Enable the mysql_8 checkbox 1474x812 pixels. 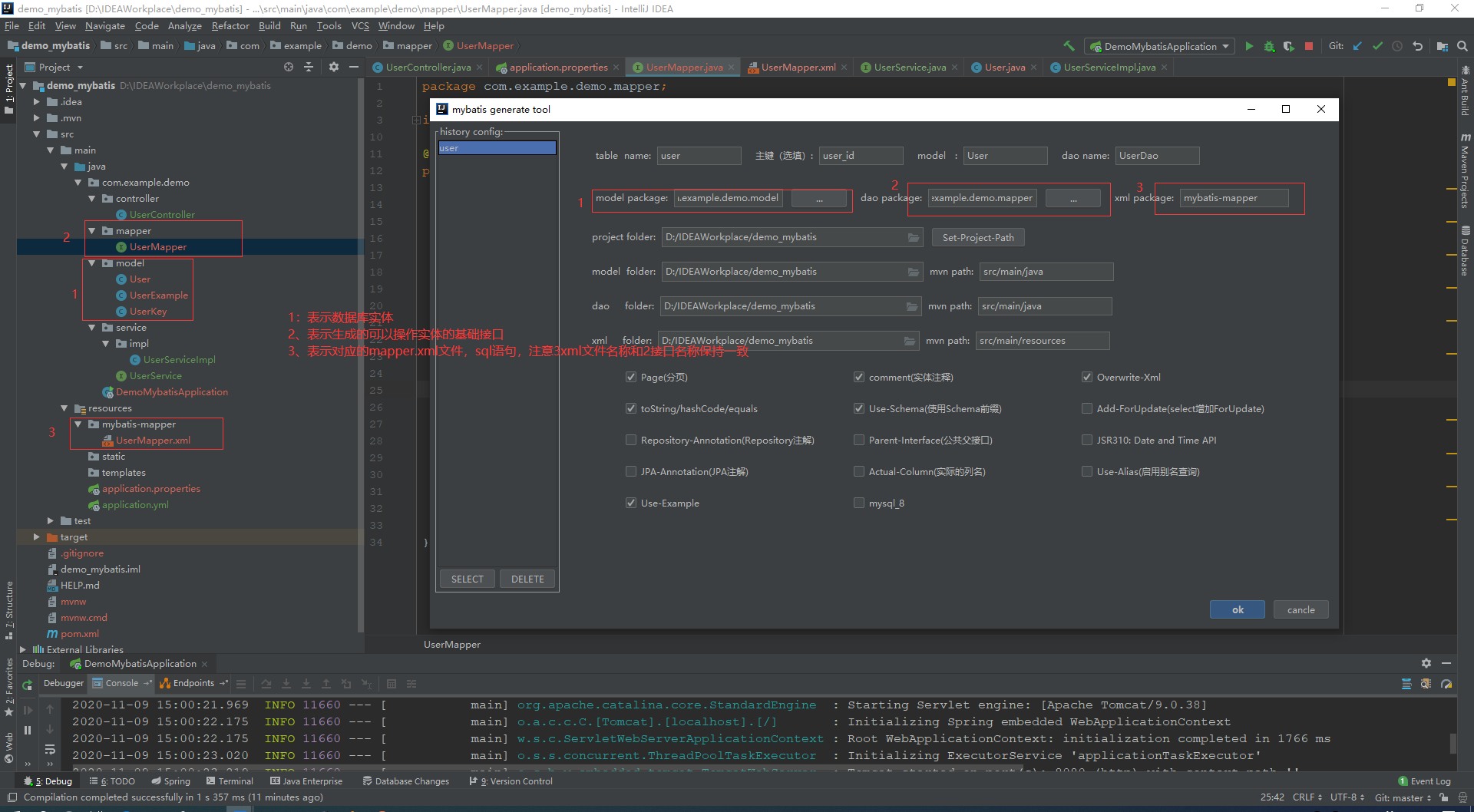[x=859, y=503]
